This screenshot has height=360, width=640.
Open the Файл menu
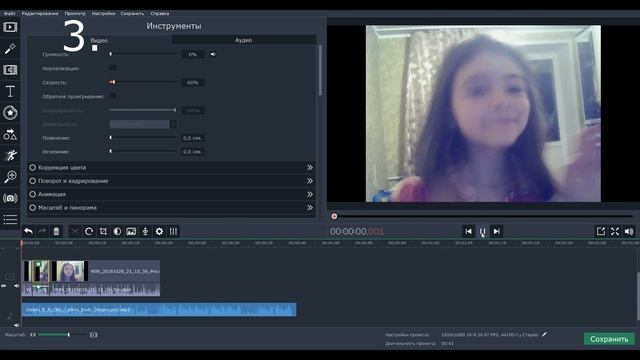pyautogui.click(x=9, y=13)
